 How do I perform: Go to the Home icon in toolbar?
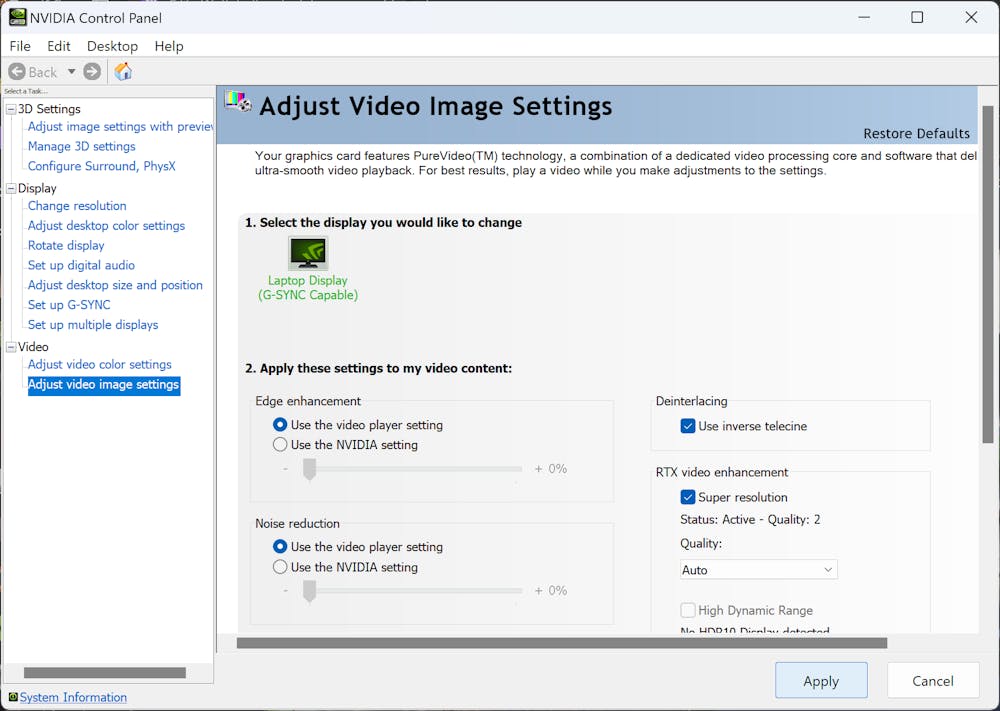[123, 71]
